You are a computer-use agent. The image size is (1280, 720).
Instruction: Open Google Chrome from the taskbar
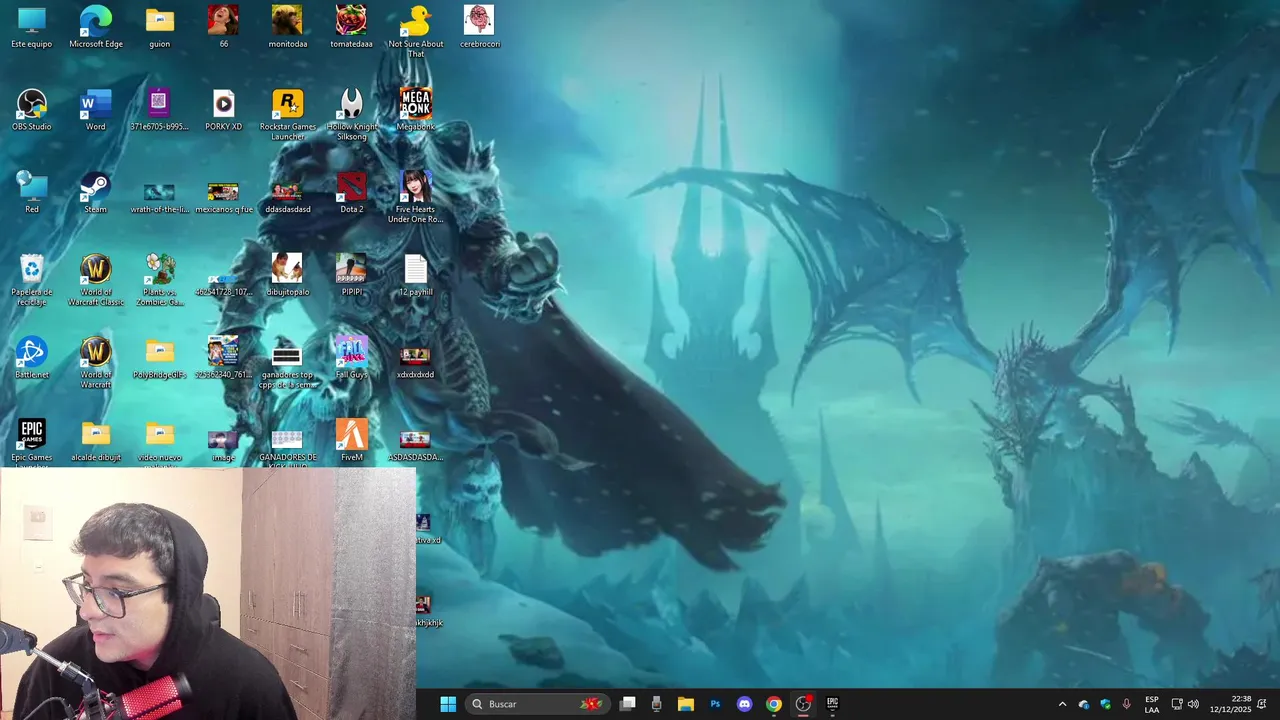[774, 704]
